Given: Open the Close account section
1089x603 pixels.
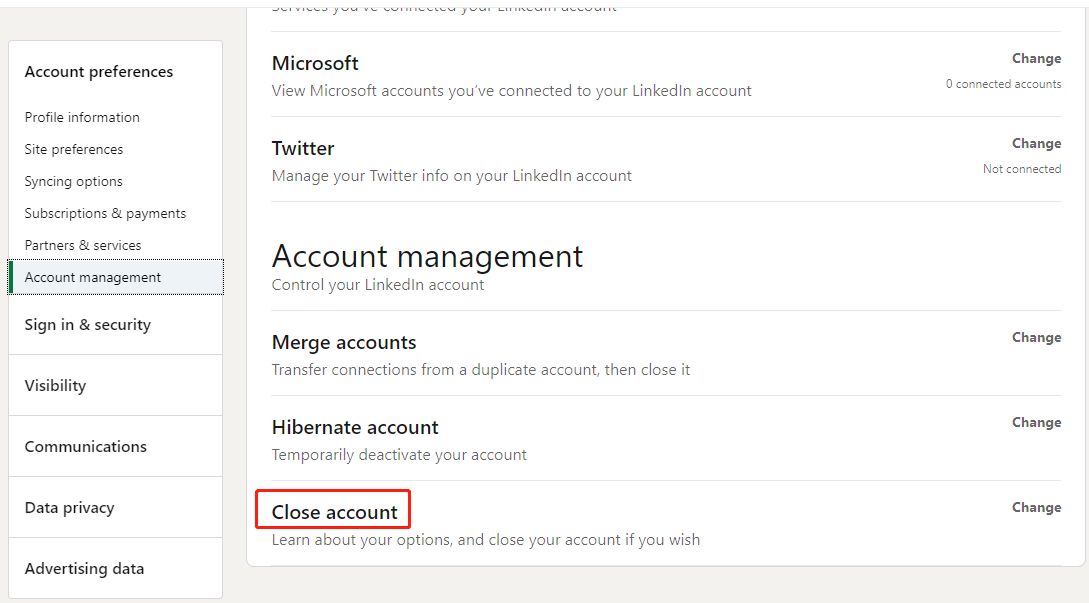Looking at the screenshot, I should [x=332, y=509].
